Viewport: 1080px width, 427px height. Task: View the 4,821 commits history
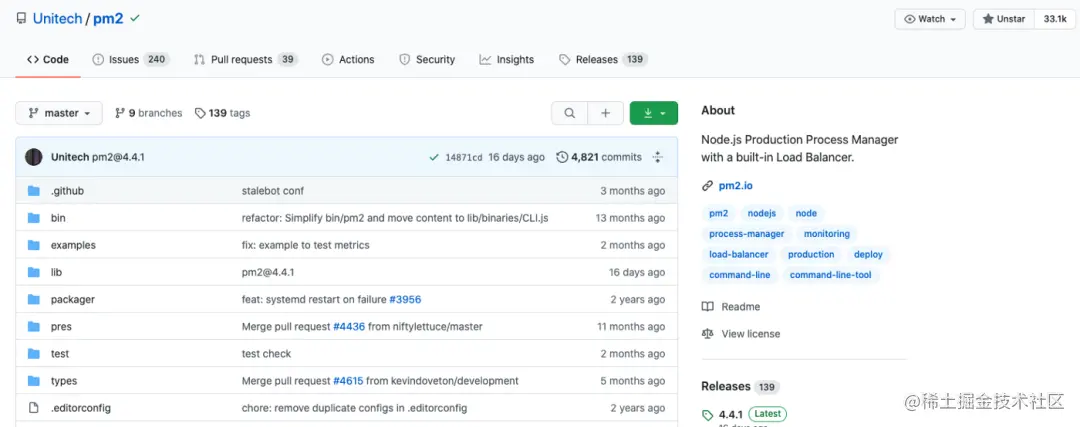599,157
